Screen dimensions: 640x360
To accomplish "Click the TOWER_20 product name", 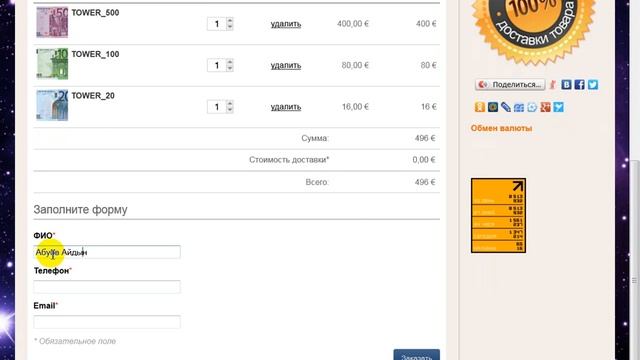I will click(x=93, y=96).
